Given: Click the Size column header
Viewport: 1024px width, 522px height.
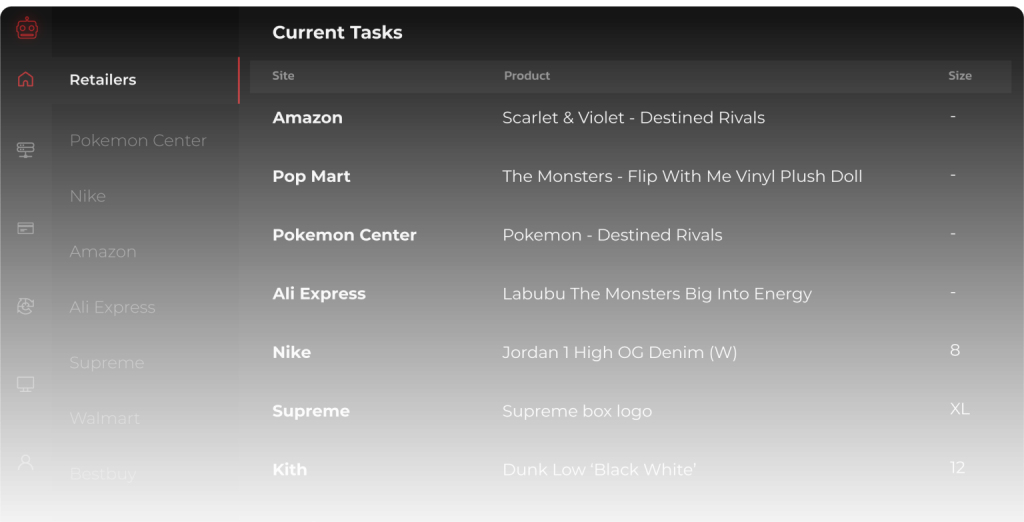Looking at the screenshot, I should [960, 76].
